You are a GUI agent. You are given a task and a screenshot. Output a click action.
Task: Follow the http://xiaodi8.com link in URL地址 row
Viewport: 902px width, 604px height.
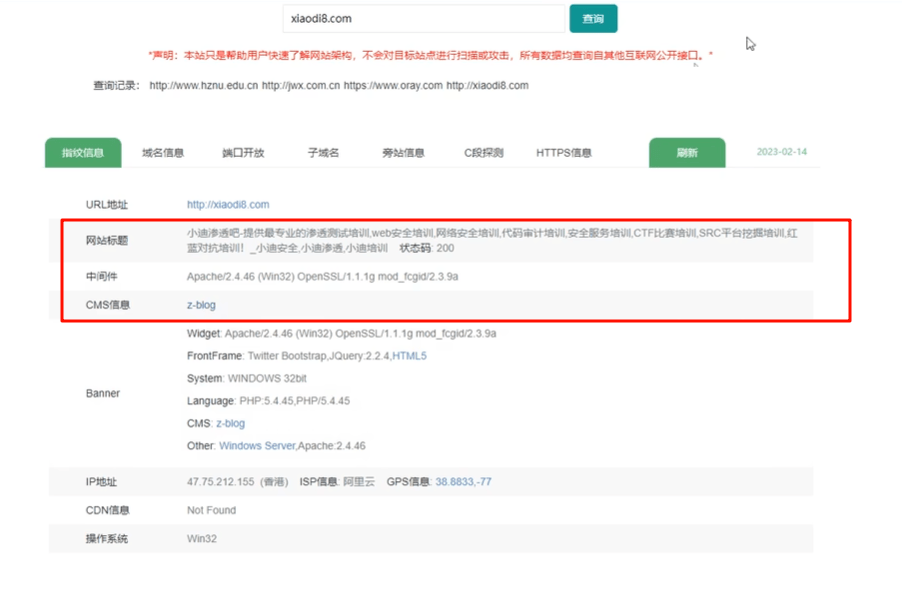point(228,204)
